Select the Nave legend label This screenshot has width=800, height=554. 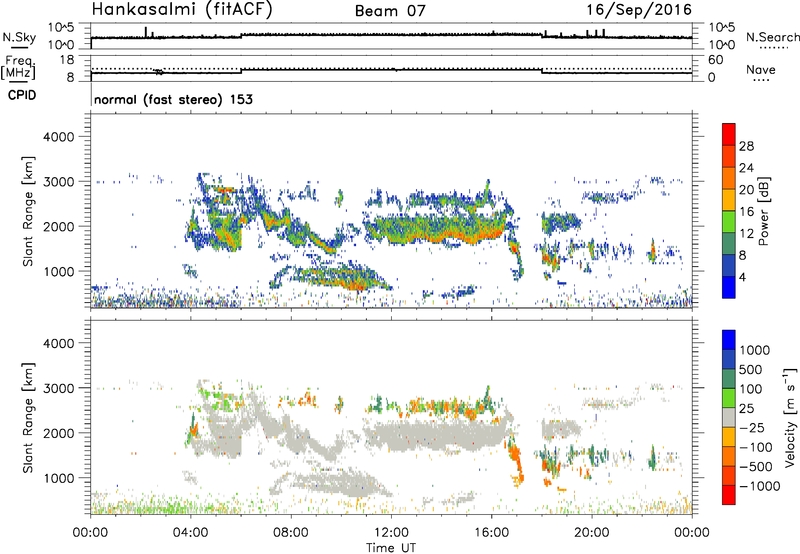[x=760, y=69]
